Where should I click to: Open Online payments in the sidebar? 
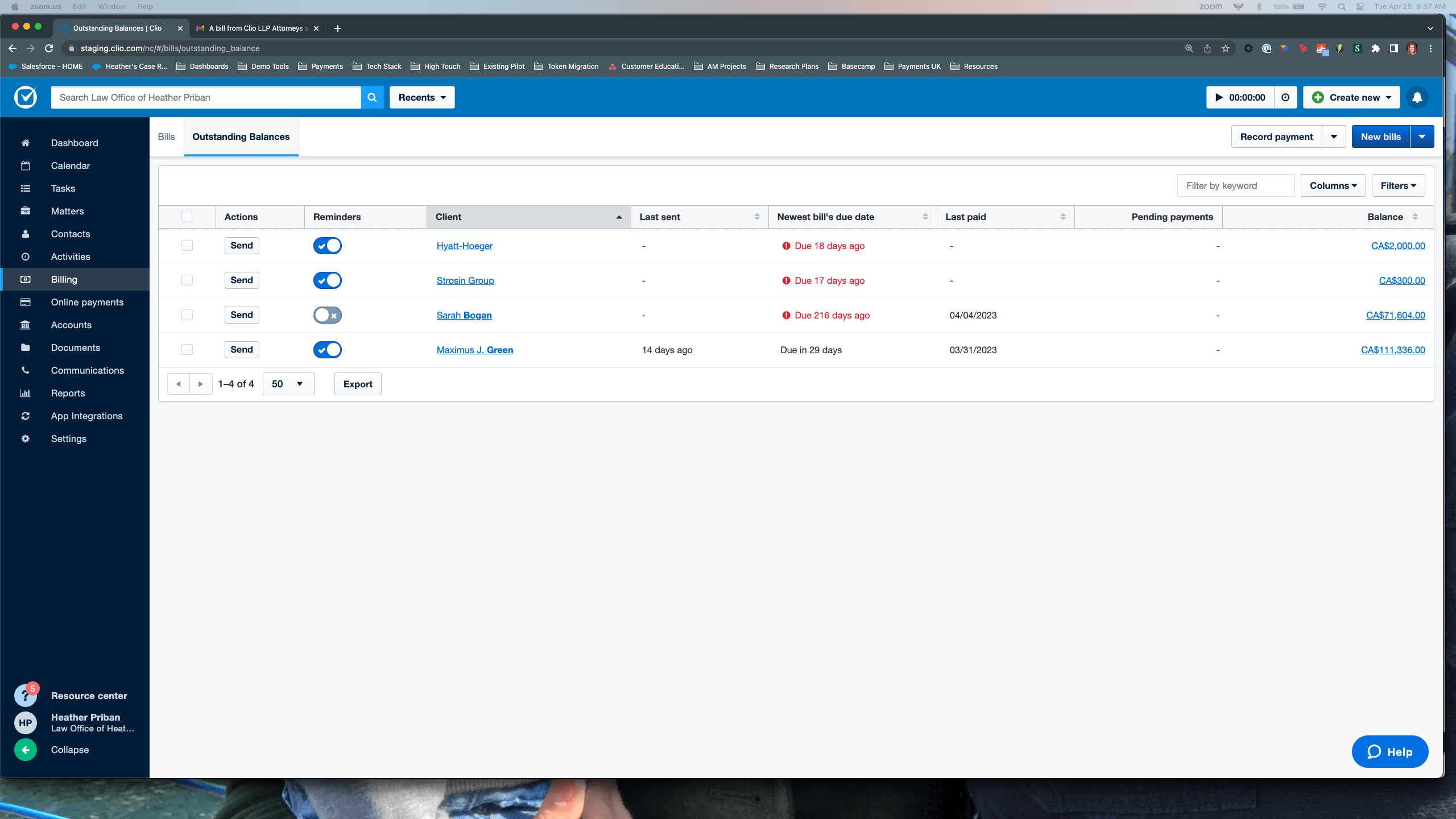pyautogui.click(x=75, y=302)
